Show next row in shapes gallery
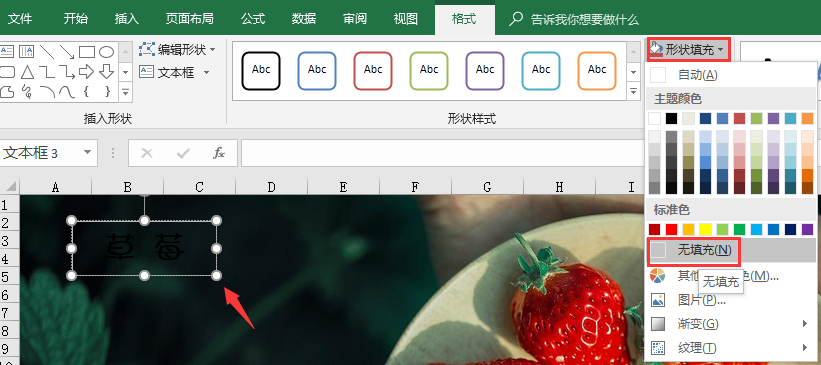This screenshot has width=821, height=365. (x=126, y=72)
